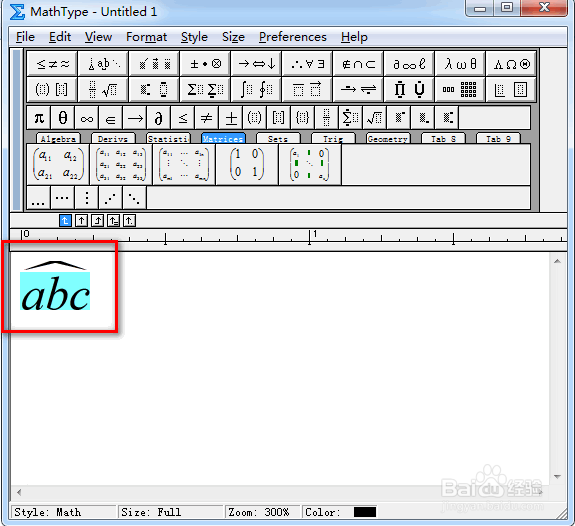Open lowercase Greek letters palette (λωθ)
This screenshot has height=526, width=575.
(460, 64)
